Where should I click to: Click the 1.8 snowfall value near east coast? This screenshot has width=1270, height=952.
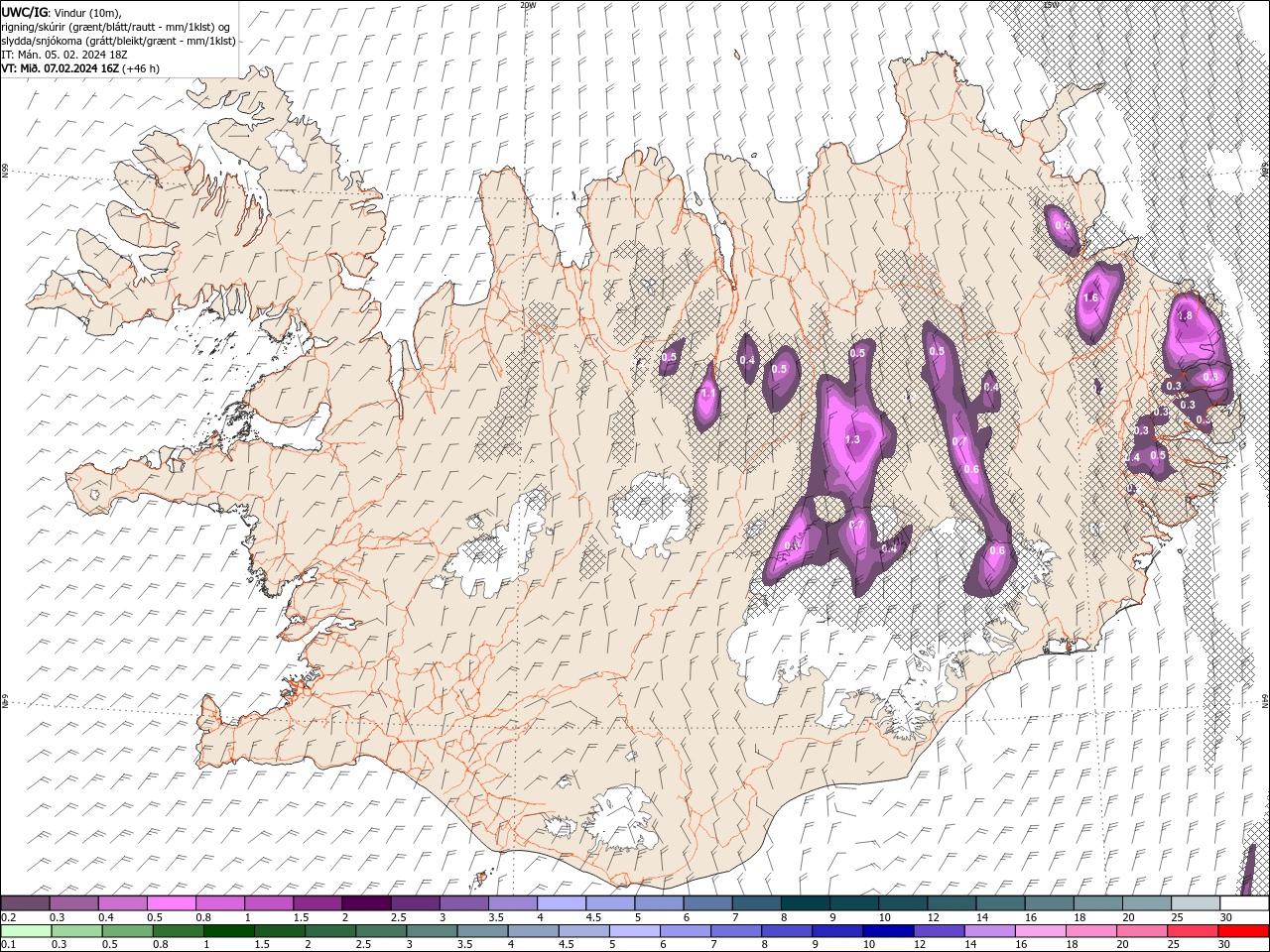(1184, 315)
